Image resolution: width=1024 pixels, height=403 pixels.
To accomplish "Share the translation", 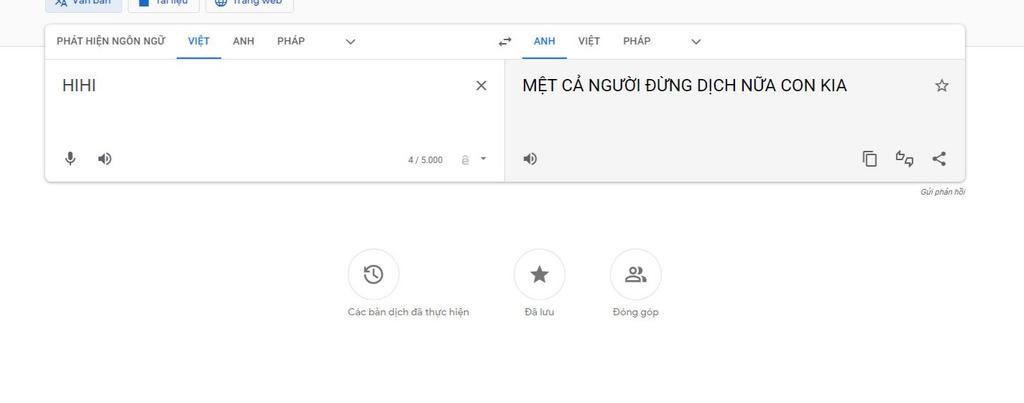I will [x=939, y=159].
